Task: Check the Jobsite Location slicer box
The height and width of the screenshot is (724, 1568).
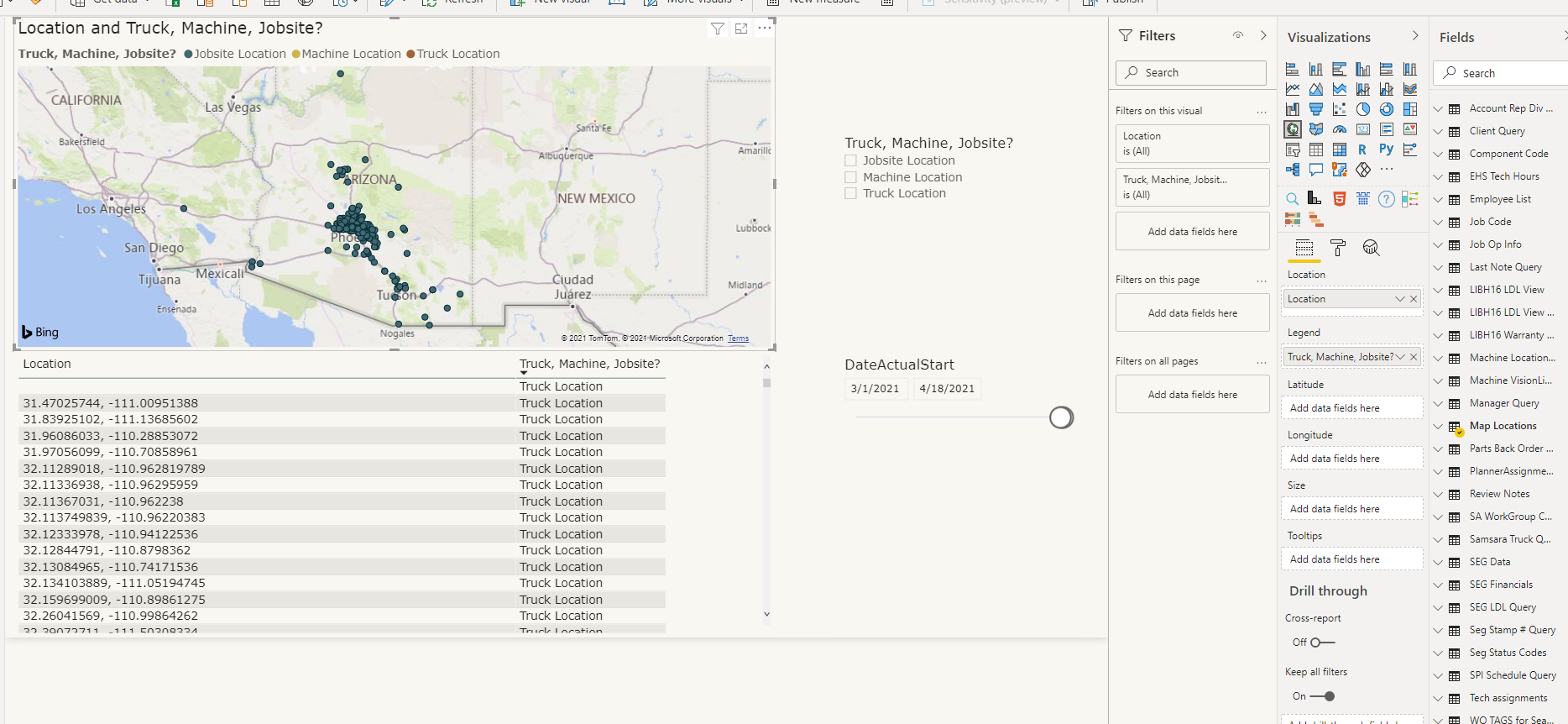Action: [x=850, y=160]
